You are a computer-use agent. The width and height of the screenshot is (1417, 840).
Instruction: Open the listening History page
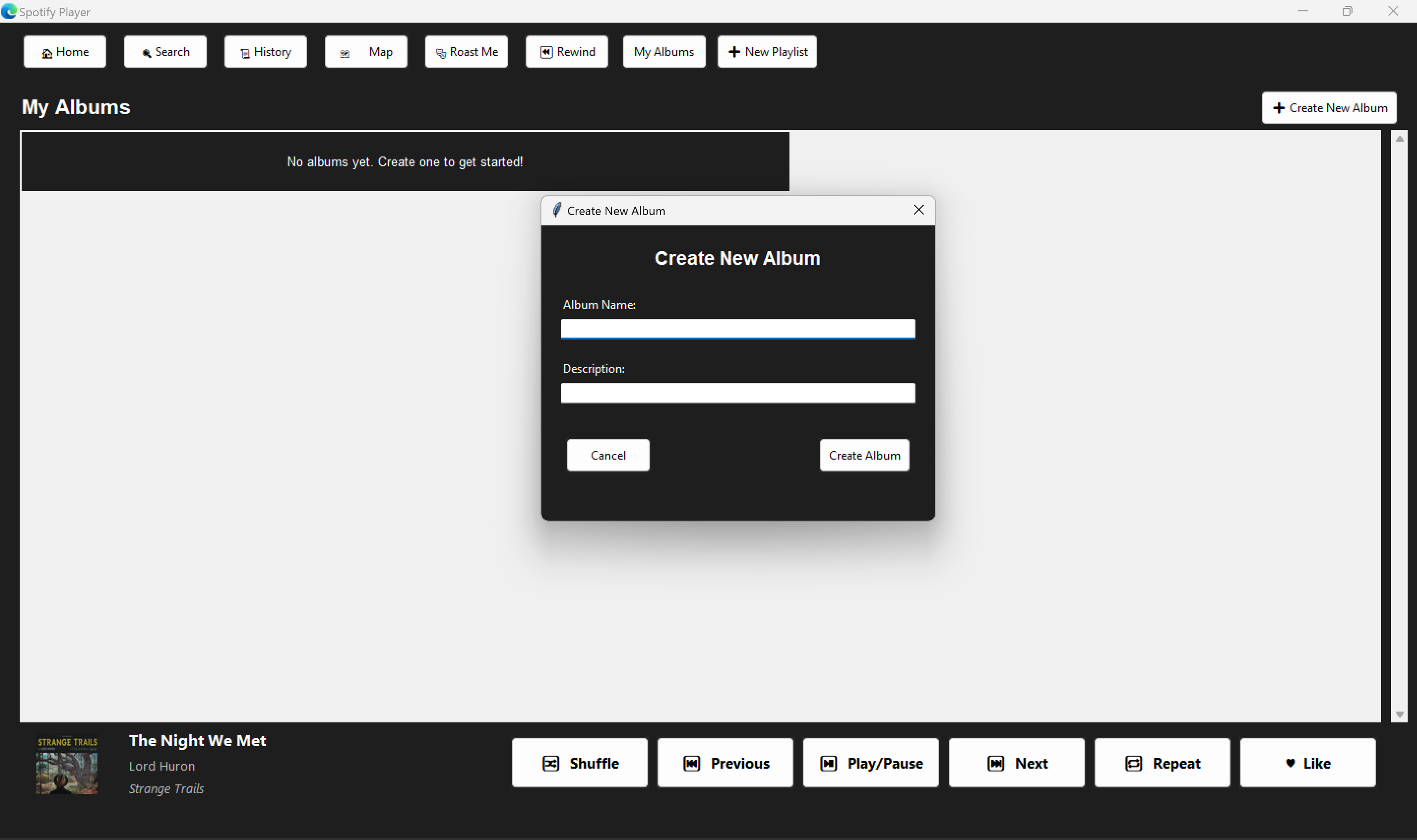tap(265, 52)
